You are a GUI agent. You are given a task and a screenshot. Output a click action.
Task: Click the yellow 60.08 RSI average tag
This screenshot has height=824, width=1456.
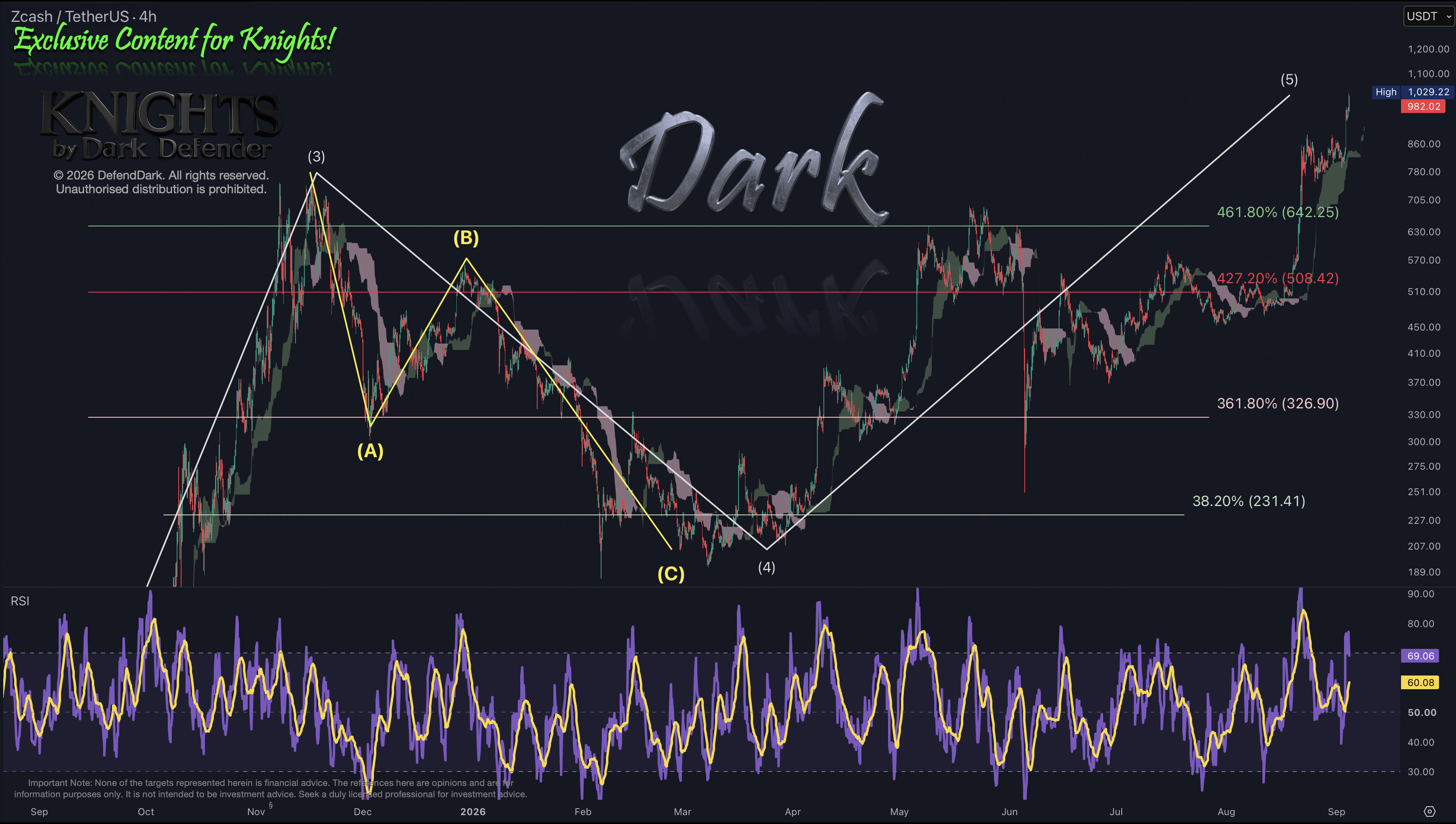(1420, 683)
